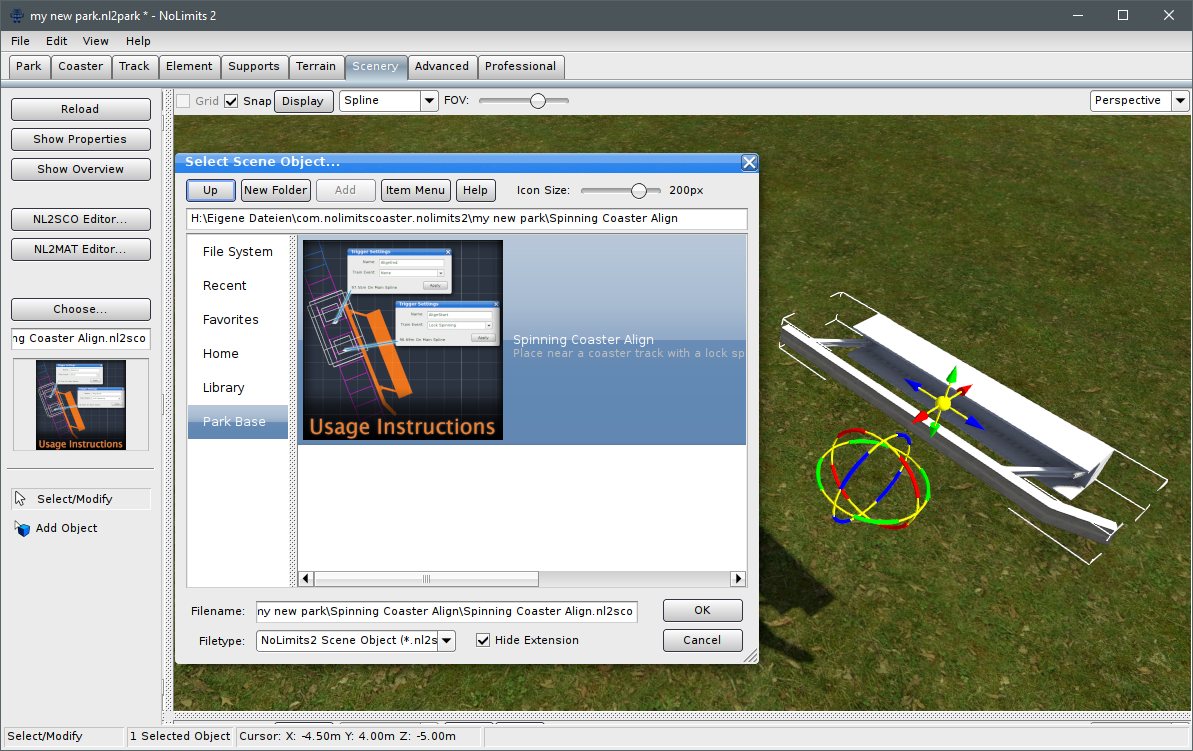Click the Cancel button
1193x751 pixels.
[702, 640]
